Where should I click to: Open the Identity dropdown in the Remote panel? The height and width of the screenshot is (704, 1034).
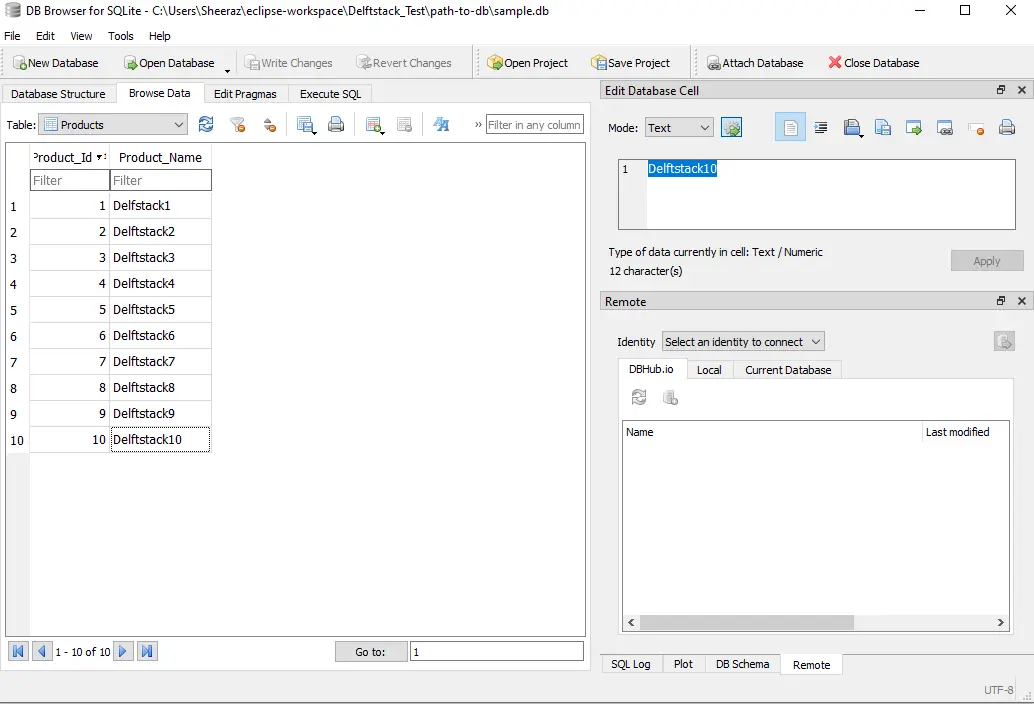tap(743, 342)
